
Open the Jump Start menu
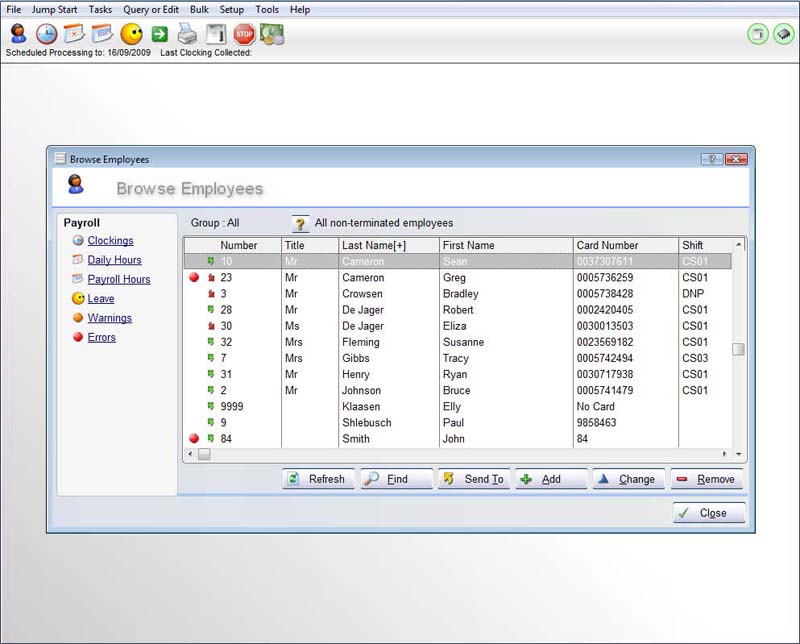click(x=54, y=9)
